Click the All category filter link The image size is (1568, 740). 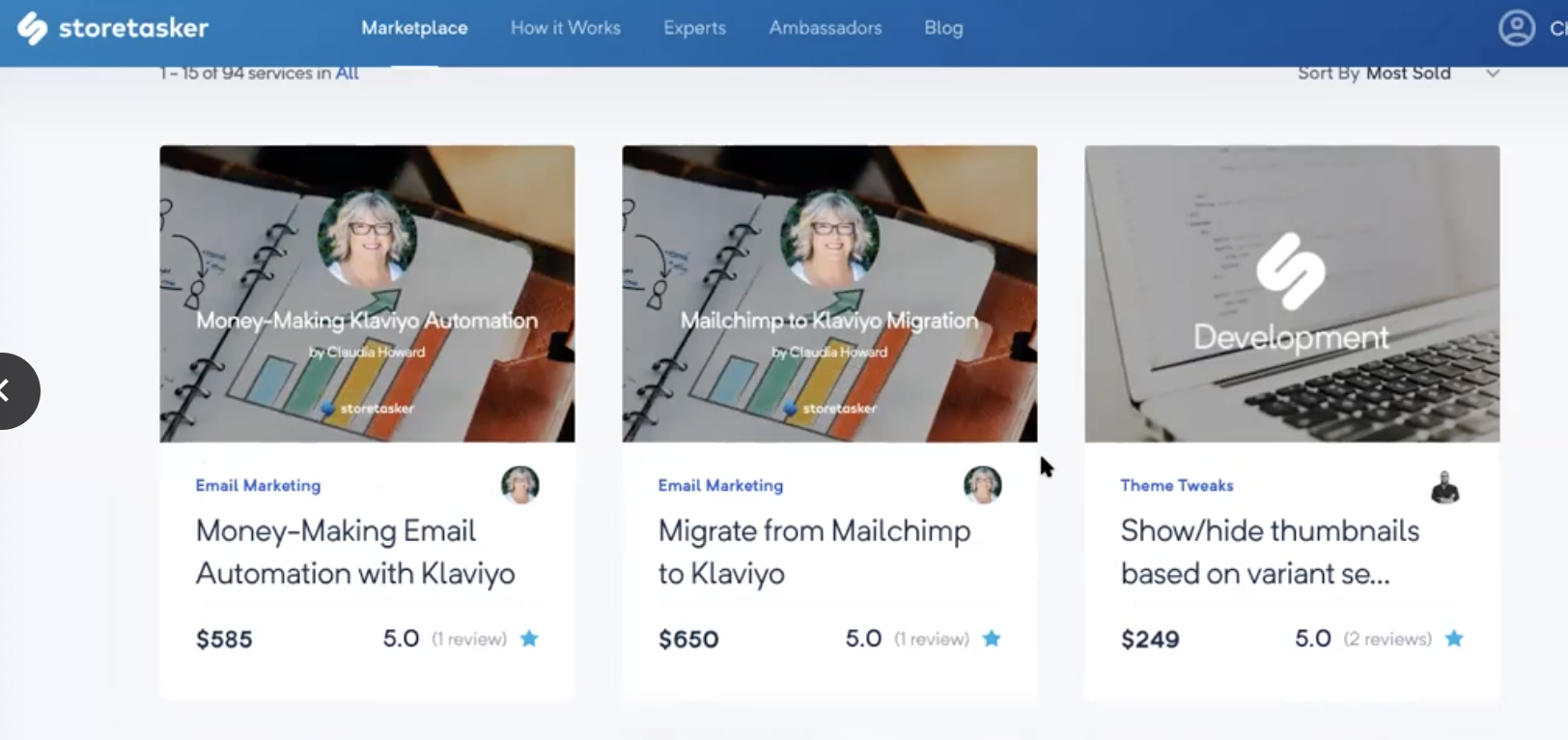(347, 73)
